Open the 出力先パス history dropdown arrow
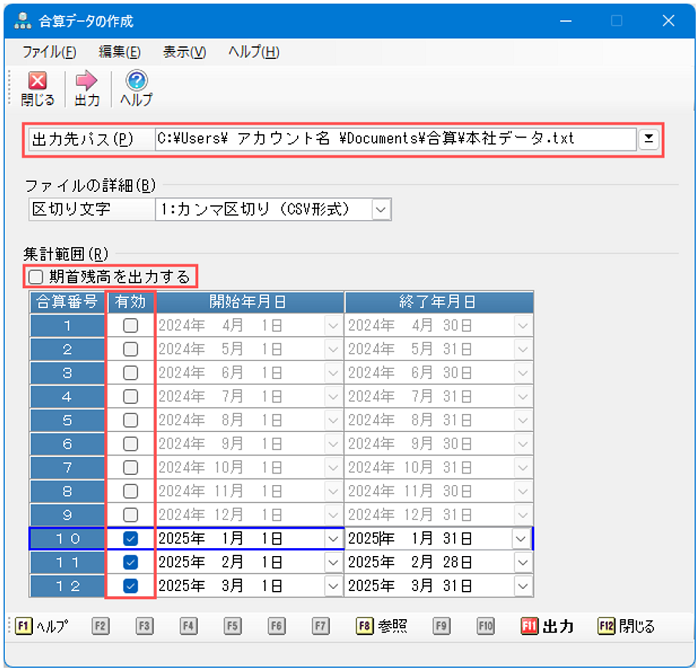700x672 pixels. click(649, 139)
